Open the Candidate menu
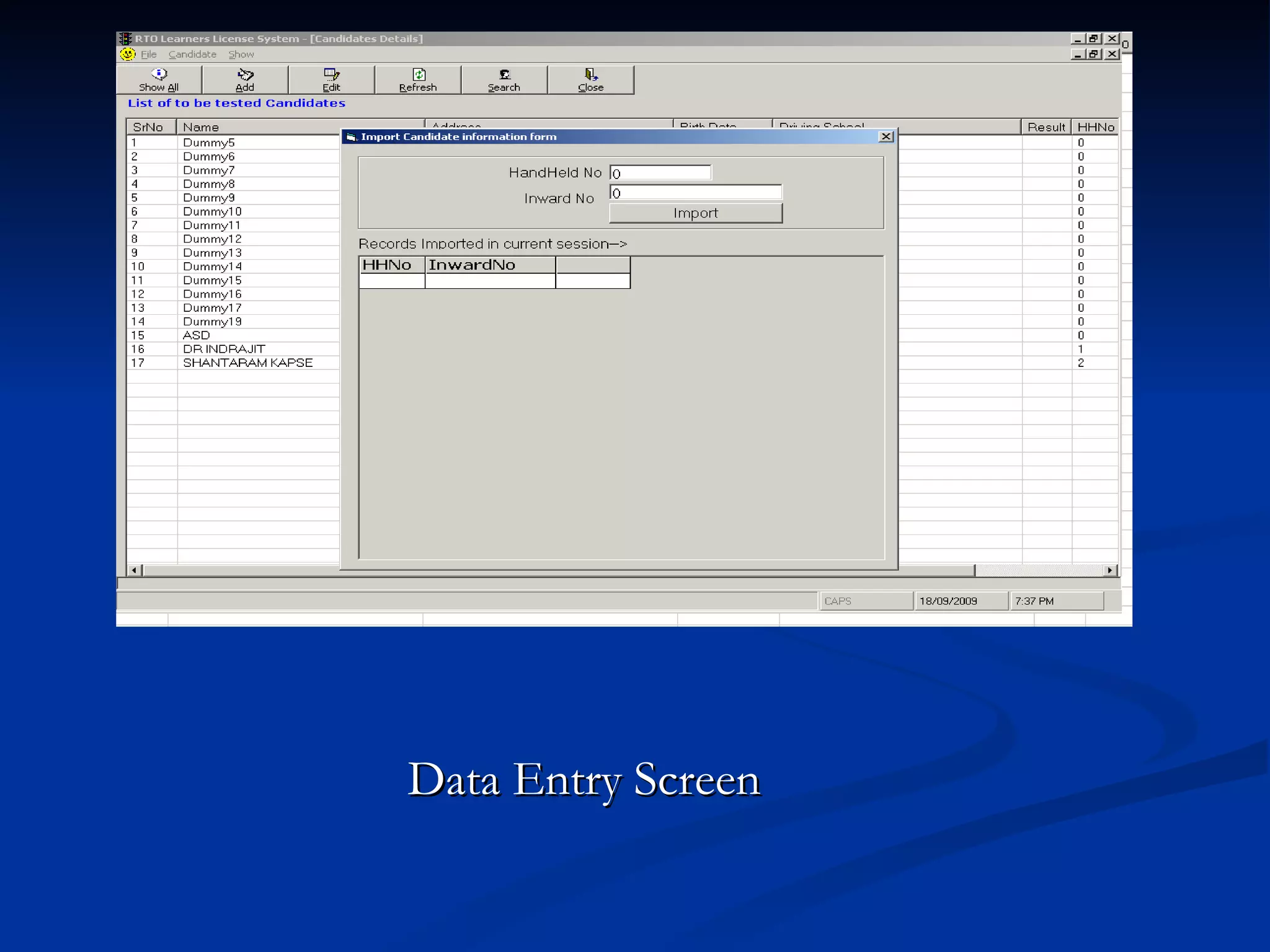1270x952 pixels. pyautogui.click(x=192, y=55)
